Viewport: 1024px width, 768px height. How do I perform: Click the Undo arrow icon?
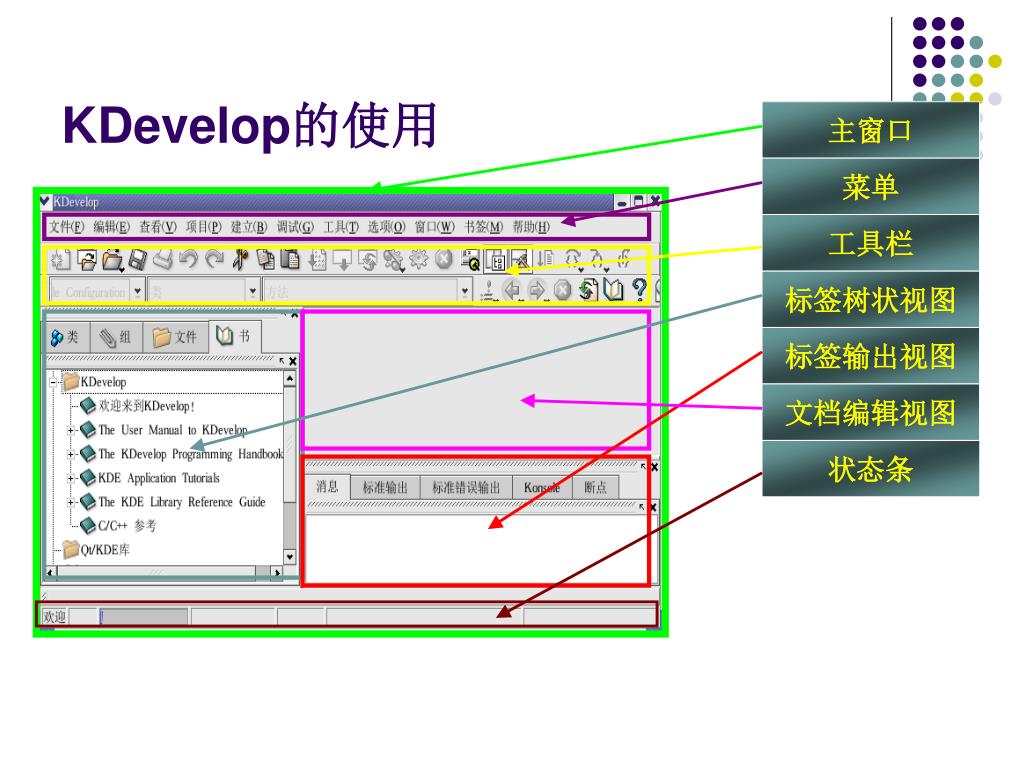point(189,260)
